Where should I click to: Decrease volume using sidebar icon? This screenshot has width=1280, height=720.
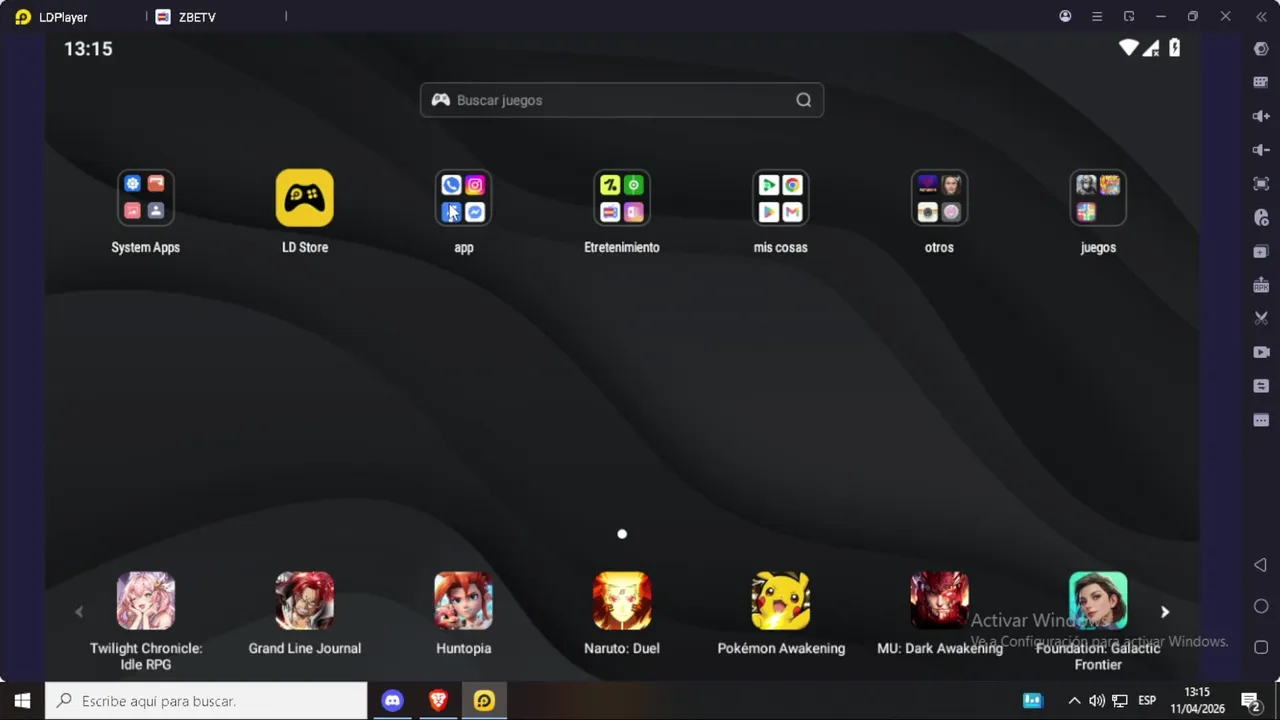[x=1261, y=150]
